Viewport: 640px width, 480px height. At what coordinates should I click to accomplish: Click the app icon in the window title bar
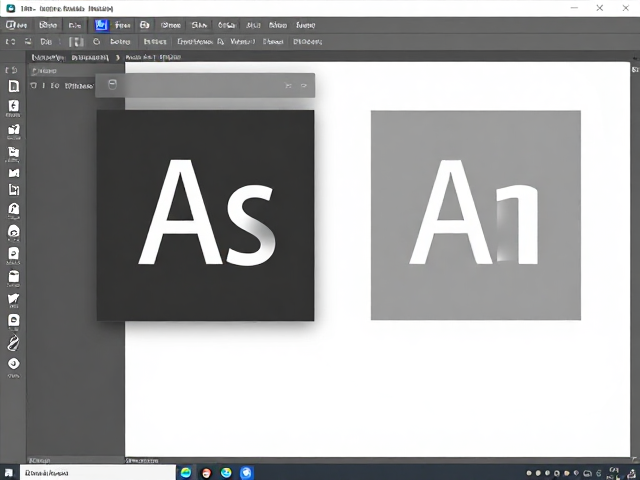click(10, 8)
